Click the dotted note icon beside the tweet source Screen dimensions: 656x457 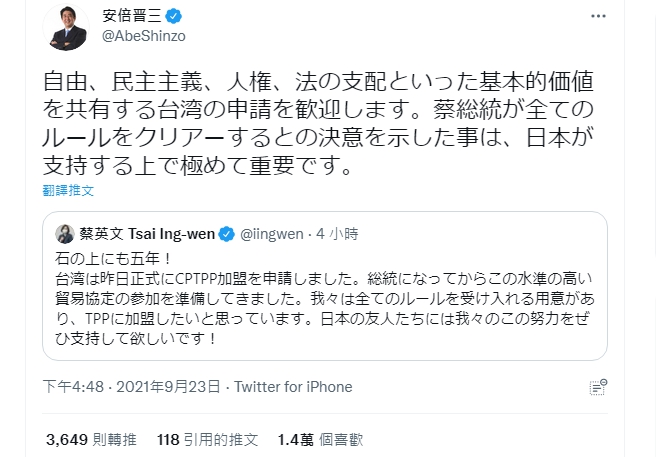[x=597, y=387]
